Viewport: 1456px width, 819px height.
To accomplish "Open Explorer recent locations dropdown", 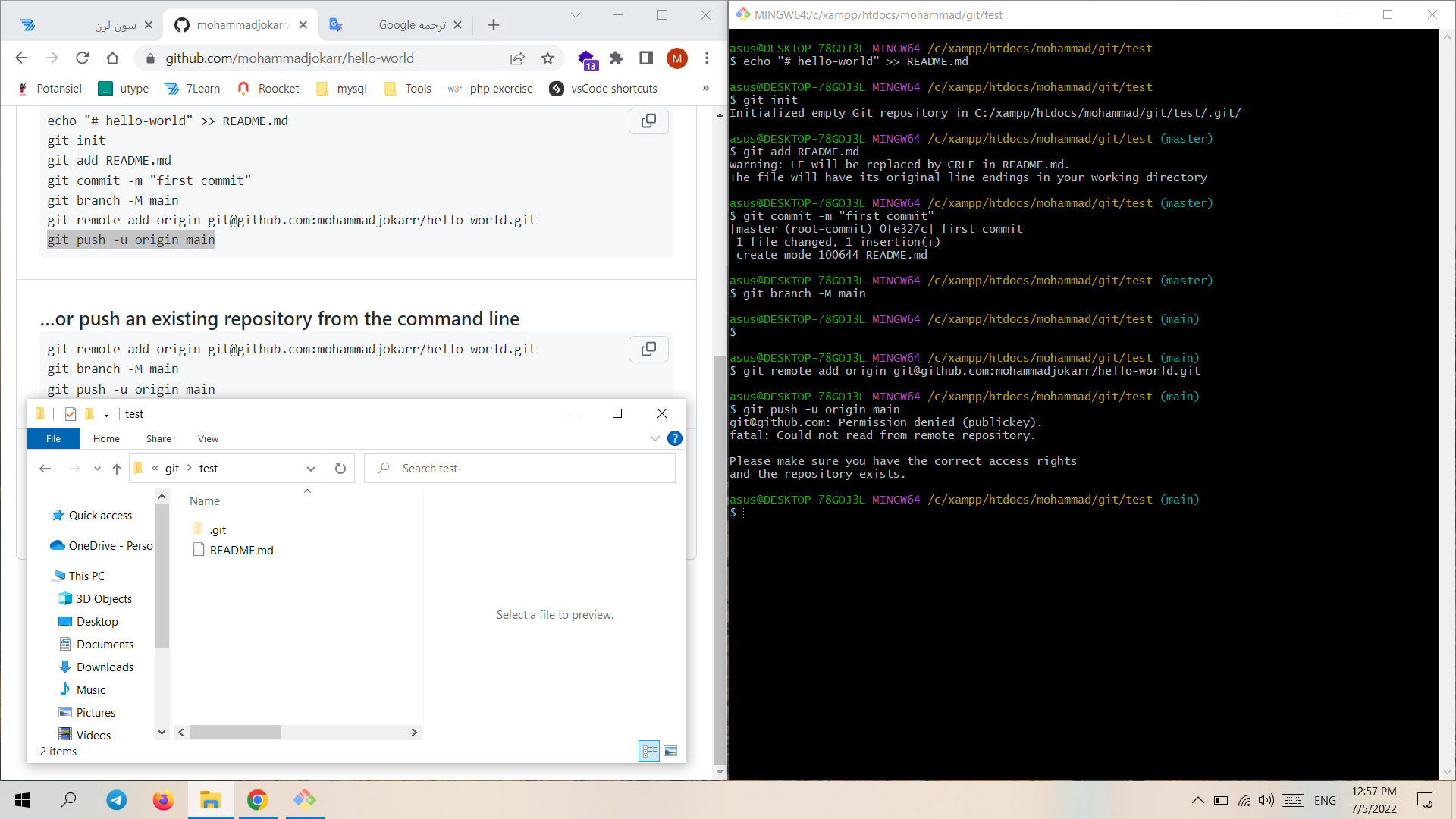I will (x=97, y=469).
